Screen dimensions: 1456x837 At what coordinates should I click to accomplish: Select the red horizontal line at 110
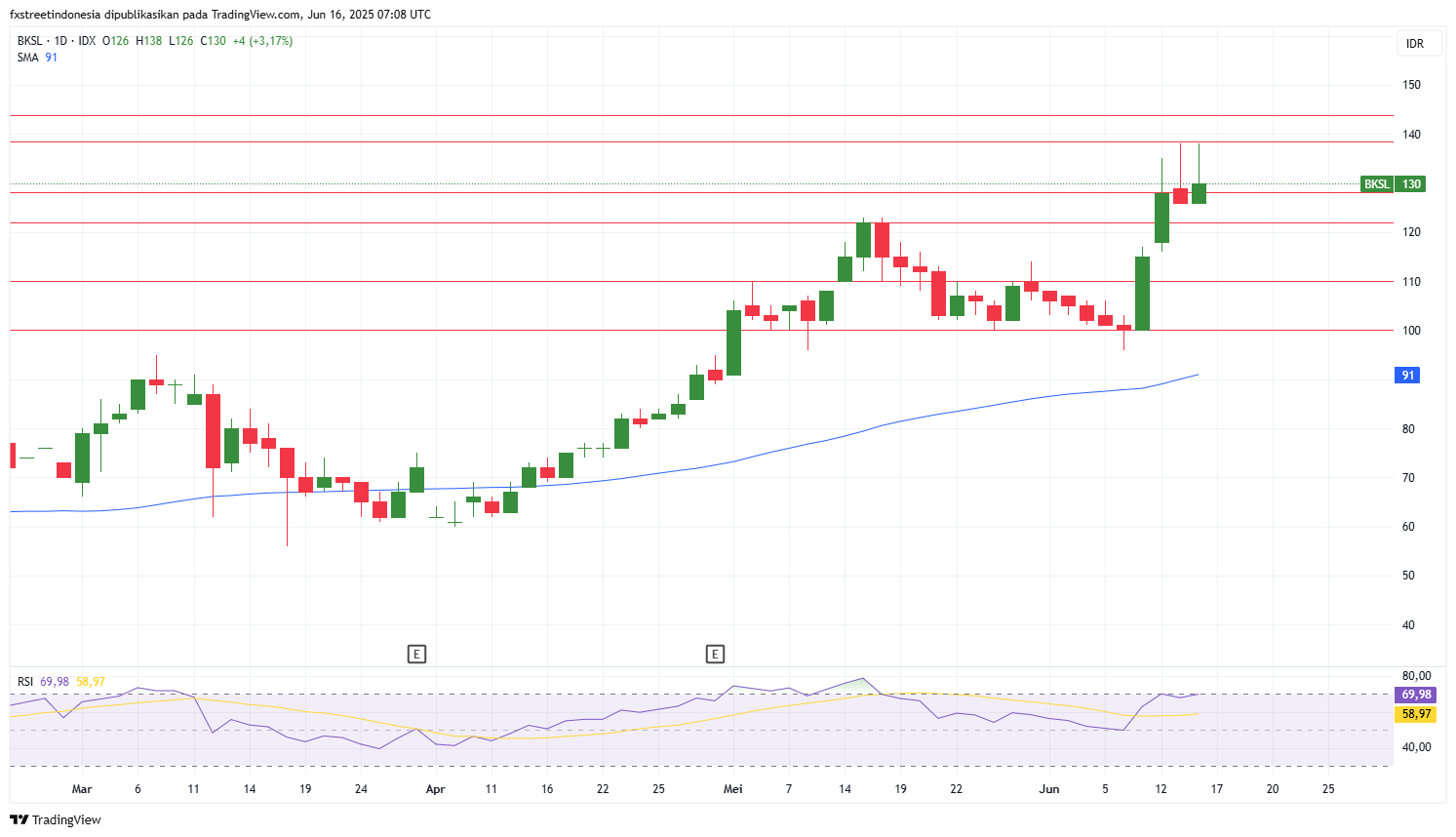pyautogui.click(x=585, y=281)
